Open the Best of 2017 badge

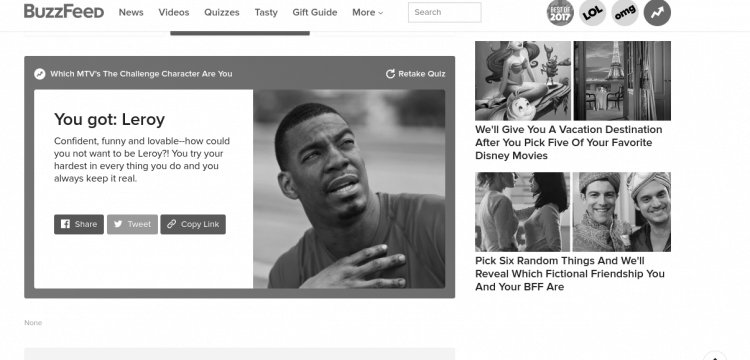coord(560,12)
